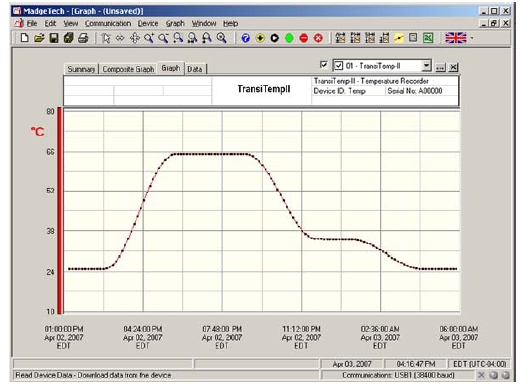Click the yellow download data icon
Image resolution: width=530 pixels, height=388 pixels.
point(260,38)
